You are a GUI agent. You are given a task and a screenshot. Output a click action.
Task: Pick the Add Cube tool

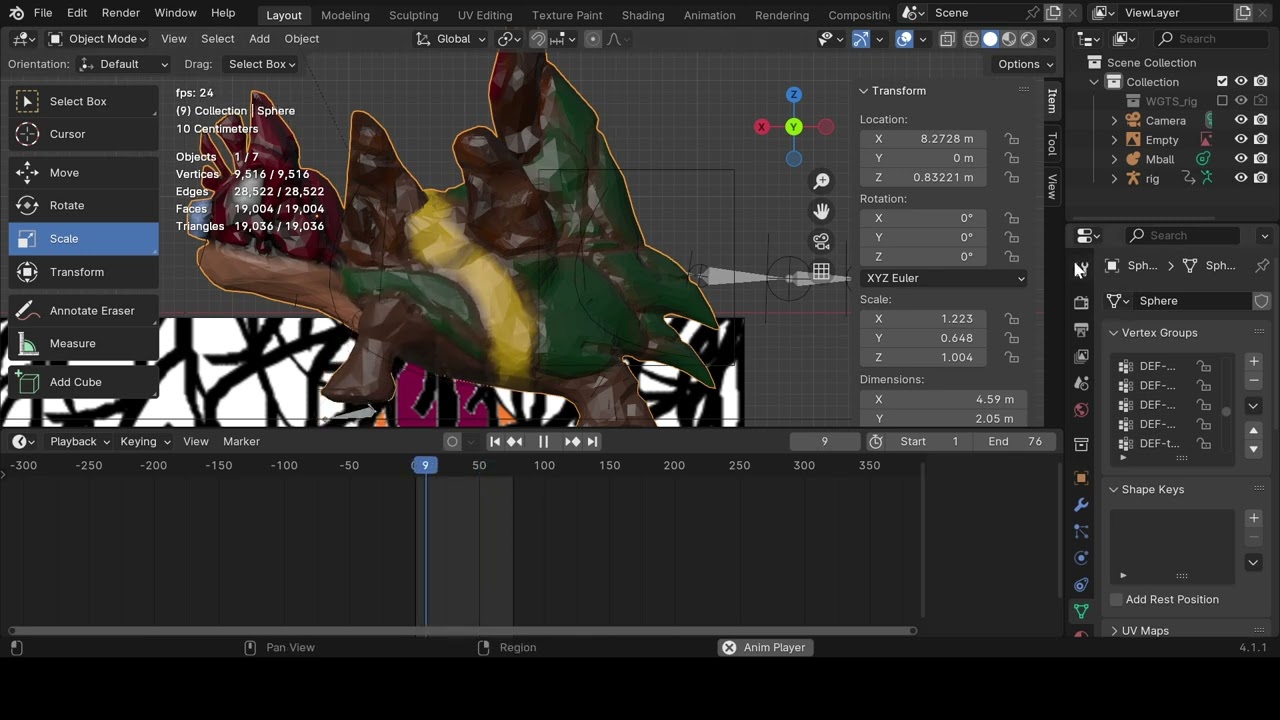(83, 382)
